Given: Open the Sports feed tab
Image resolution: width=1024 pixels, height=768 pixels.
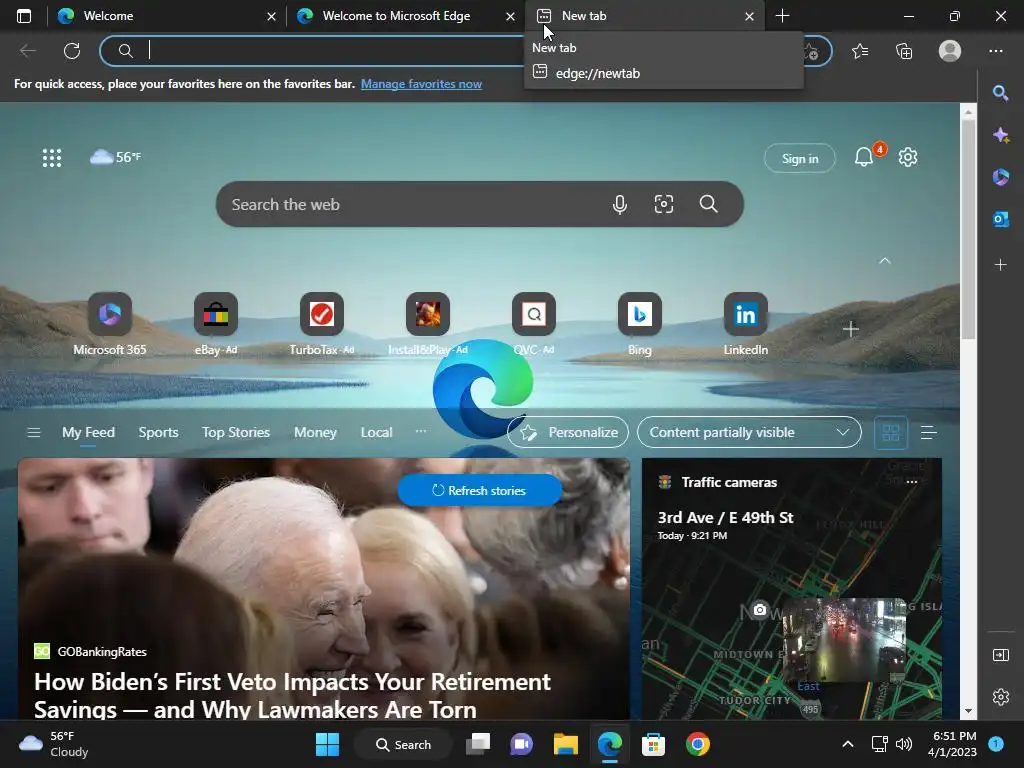Looking at the screenshot, I should click(x=158, y=432).
